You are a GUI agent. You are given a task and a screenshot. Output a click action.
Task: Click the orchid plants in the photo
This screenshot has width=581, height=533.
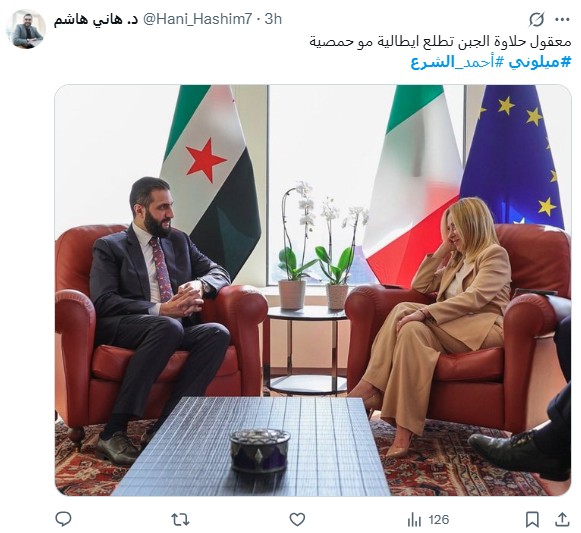pyautogui.click(x=322, y=246)
